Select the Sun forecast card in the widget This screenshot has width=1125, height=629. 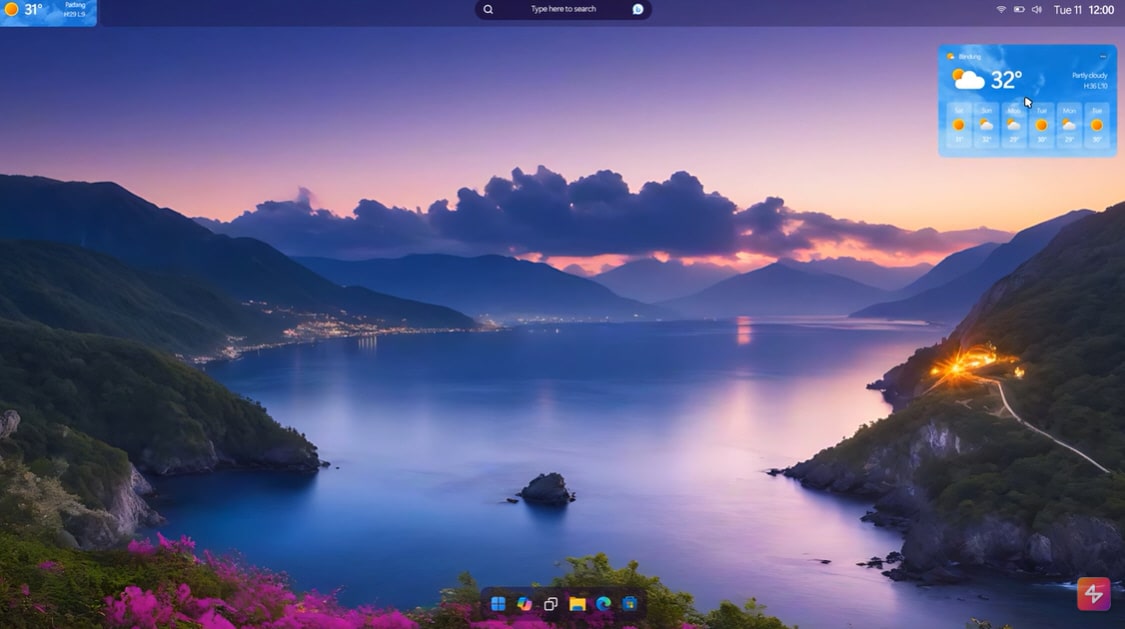coord(986,125)
